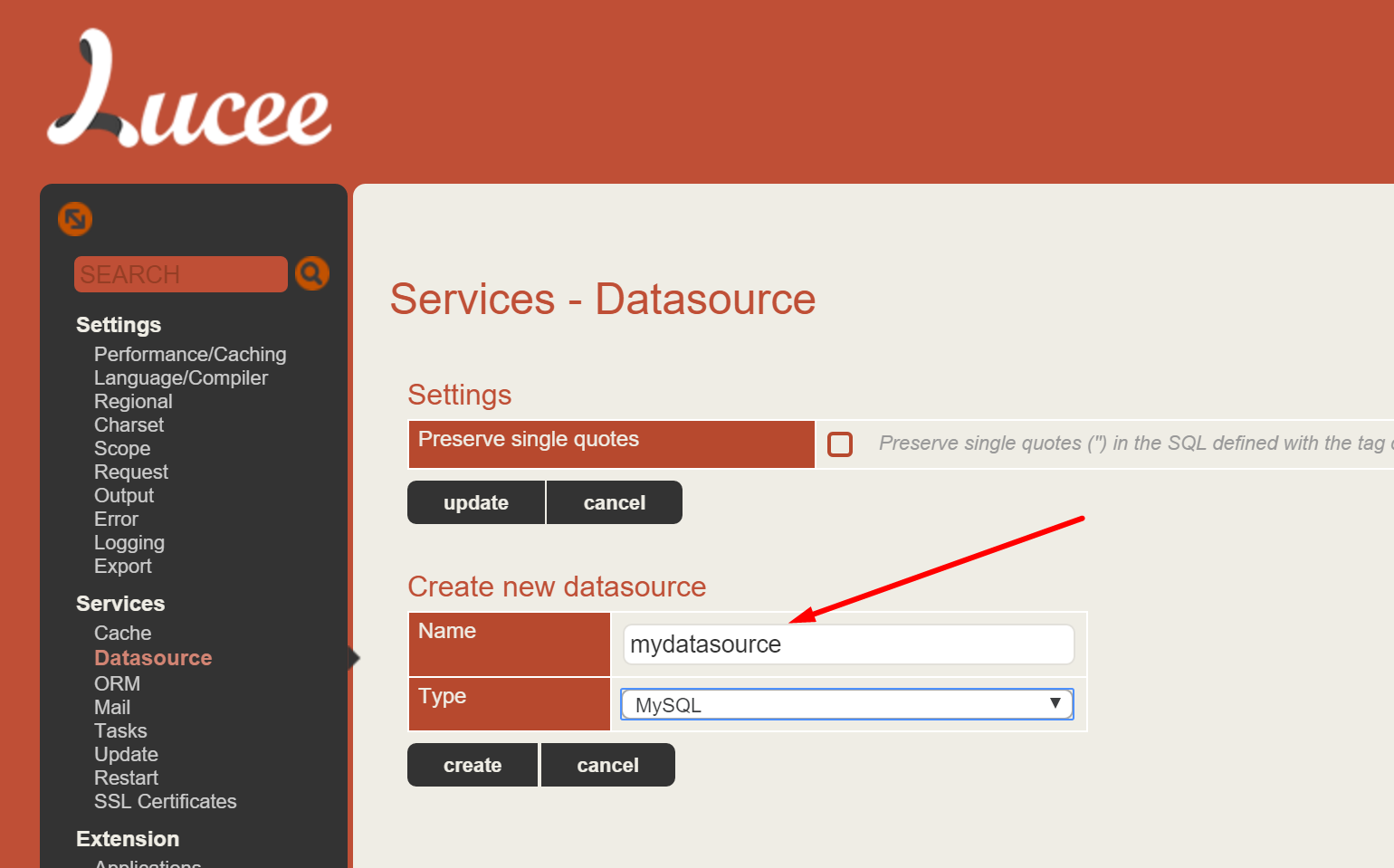Image resolution: width=1394 pixels, height=868 pixels.
Task: Select Datasource in the sidebar
Action: (153, 658)
